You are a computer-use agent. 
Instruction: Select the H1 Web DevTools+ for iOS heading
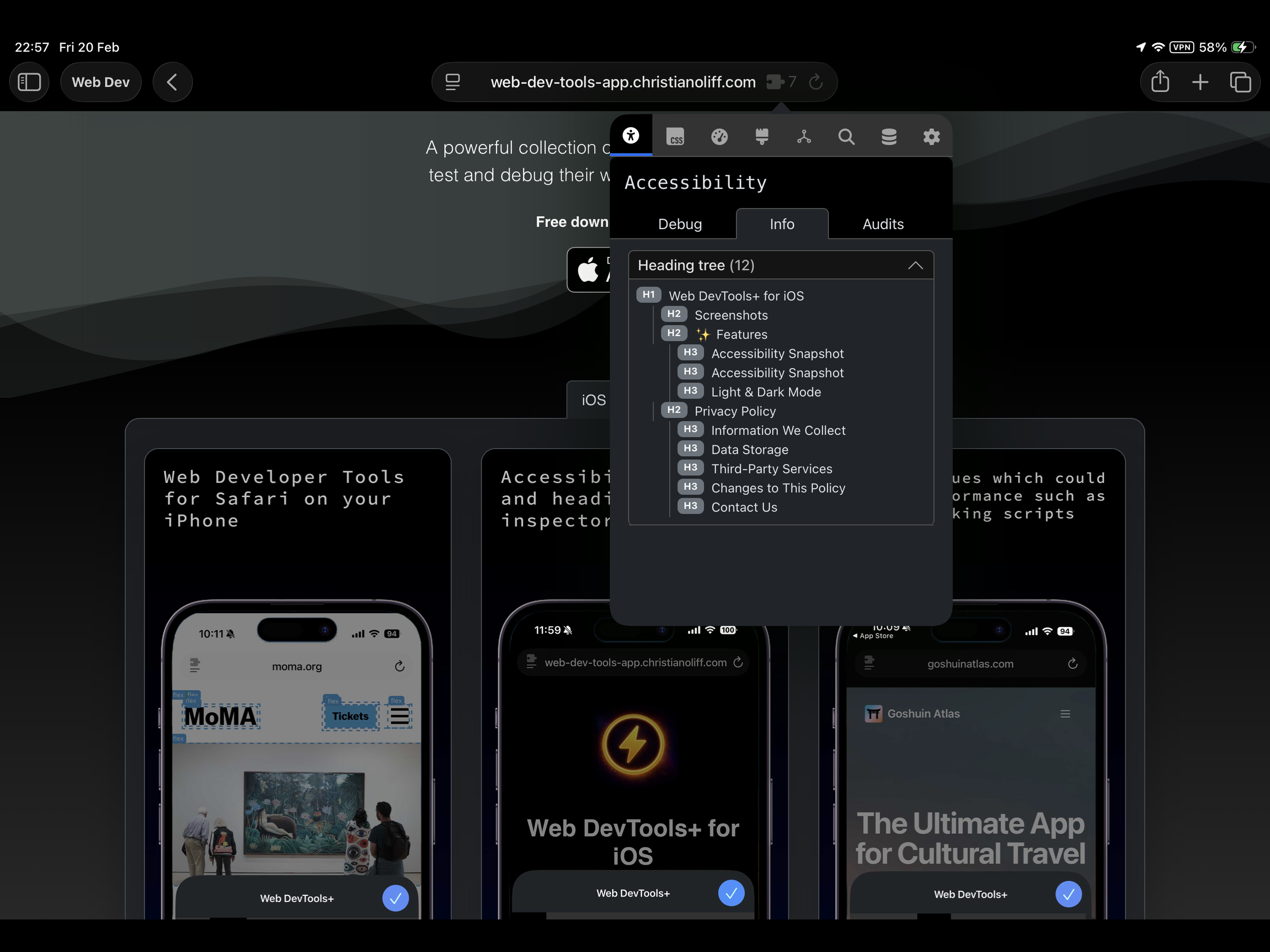pyautogui.click(x=720, y=296)
